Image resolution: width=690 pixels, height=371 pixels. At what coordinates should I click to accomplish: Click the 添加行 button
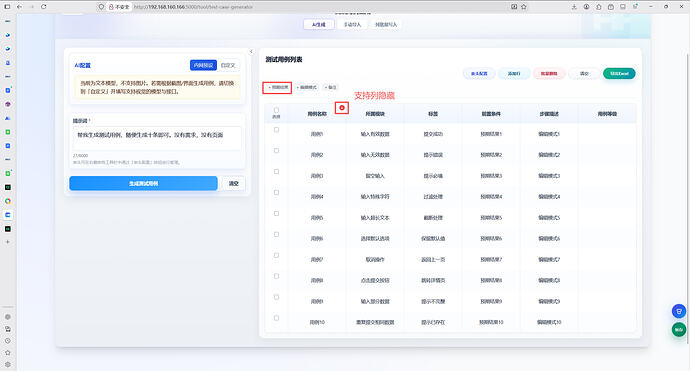pos(514,73)
